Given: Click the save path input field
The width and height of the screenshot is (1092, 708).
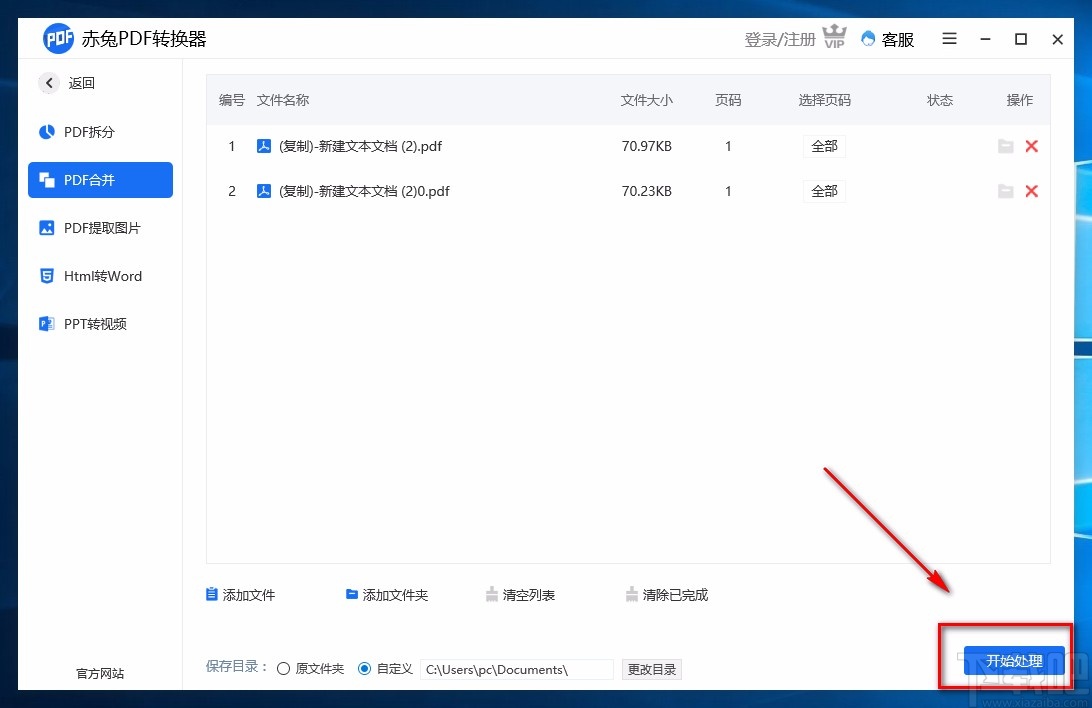Looking at the screenshot, I should [516, 669].
